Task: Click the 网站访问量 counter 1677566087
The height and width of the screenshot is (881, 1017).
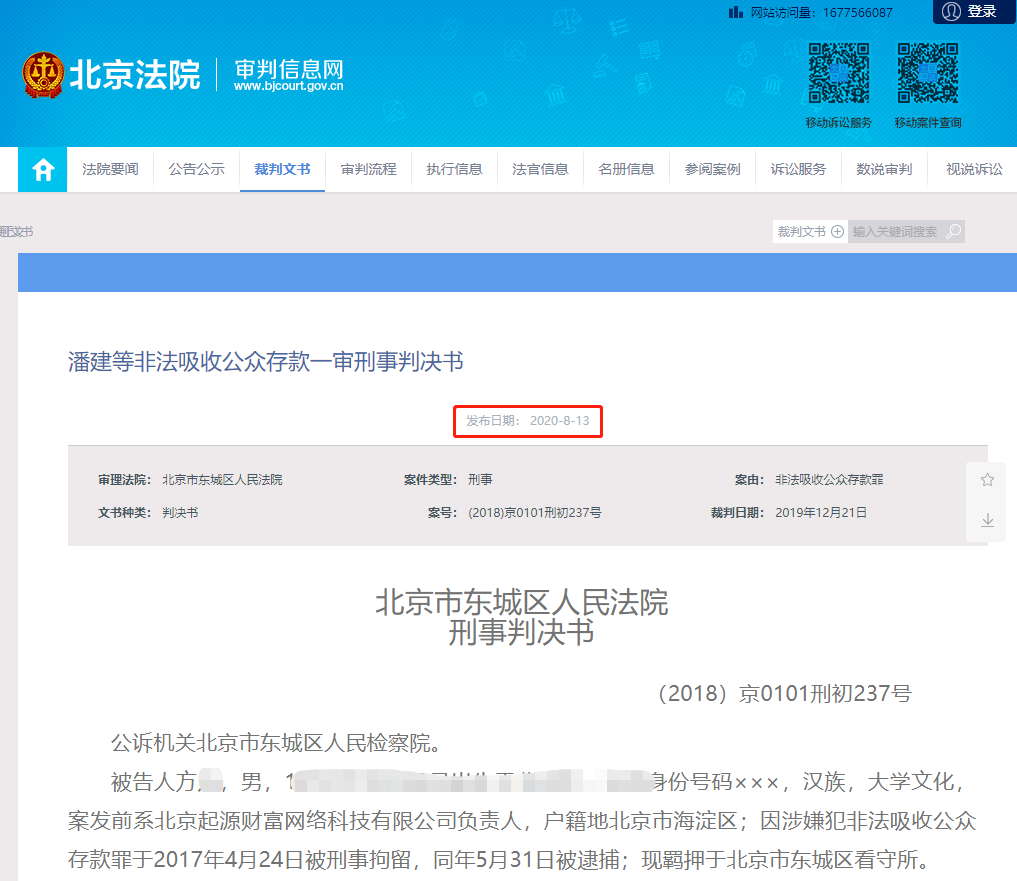Action: click(x=857, y=12)
